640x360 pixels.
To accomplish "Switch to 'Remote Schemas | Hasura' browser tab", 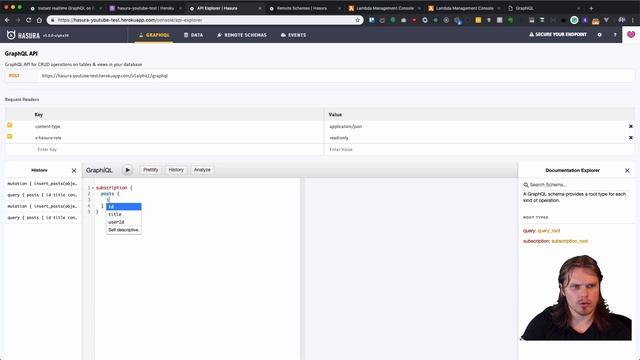I will tap(305, 8).
